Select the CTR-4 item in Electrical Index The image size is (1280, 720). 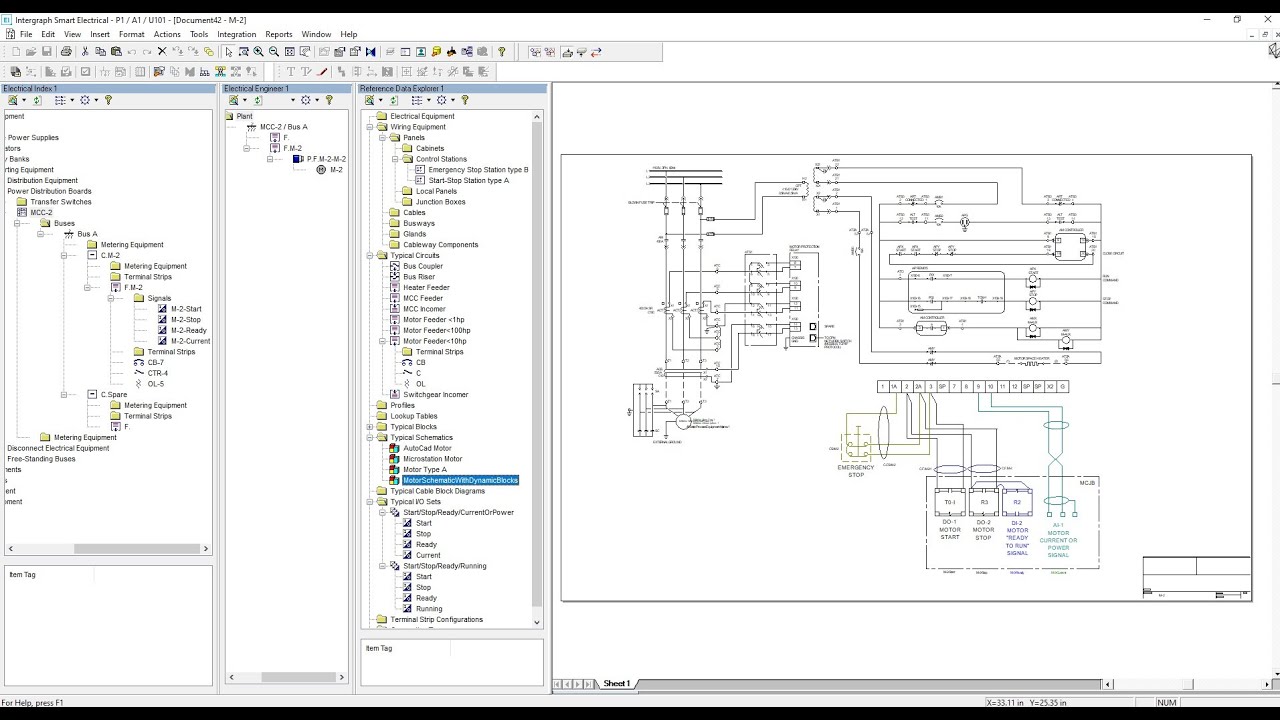[158, 373]
